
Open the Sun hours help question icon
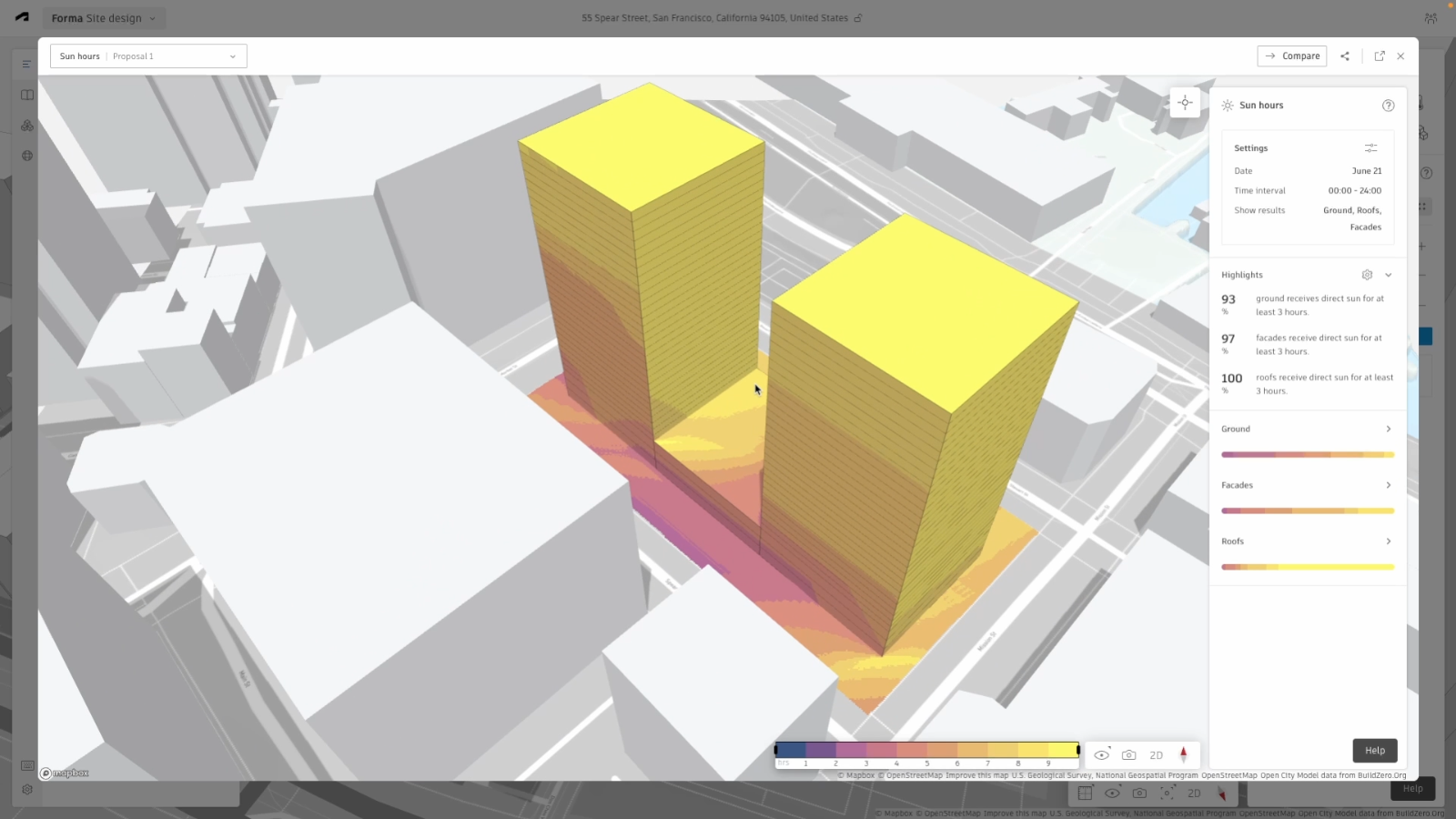pos(1388,106)
